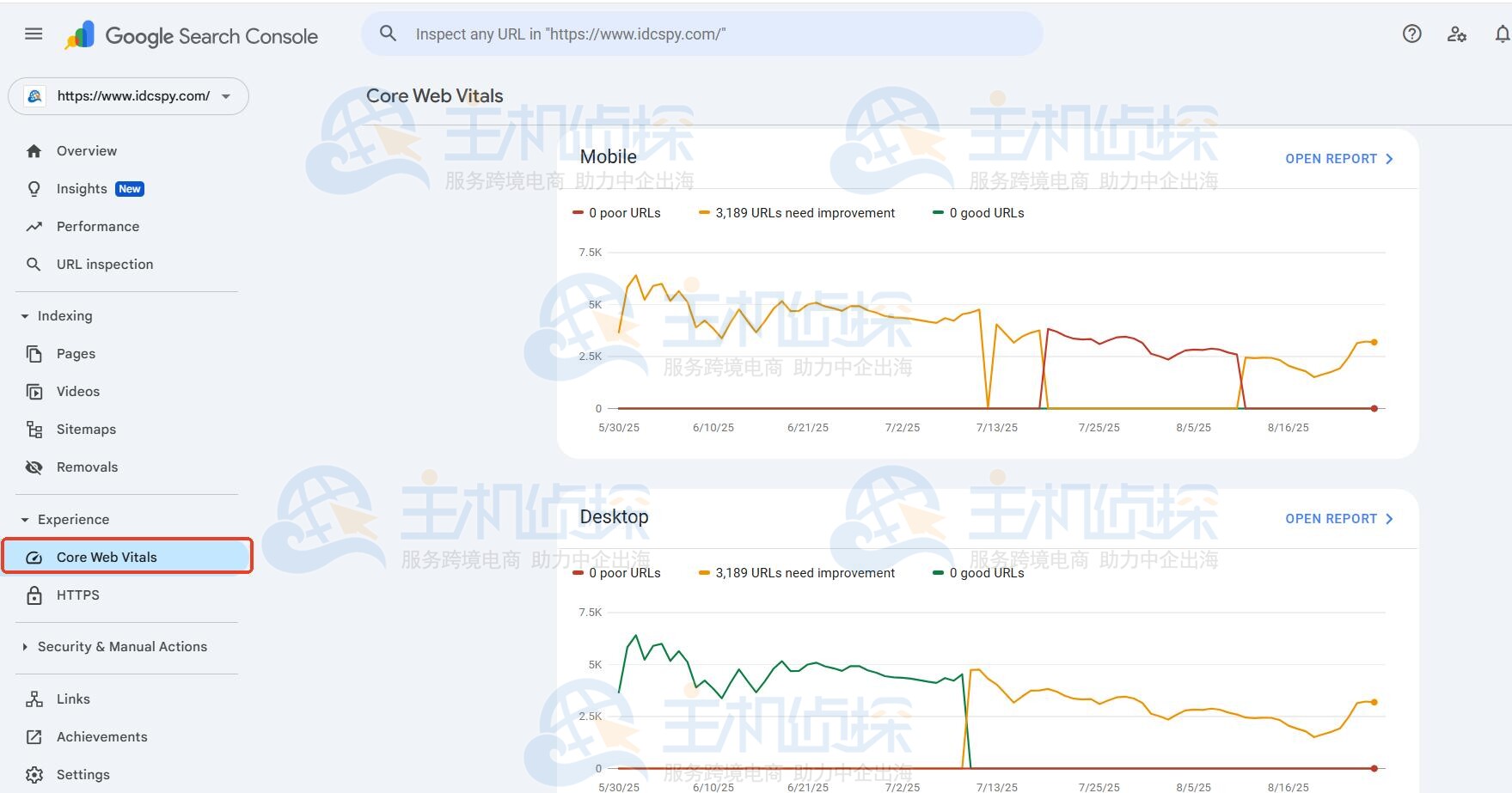Open the Pages indexing icon
Image resolution: width=1512 pixels, height=793 pixels.
34,353
